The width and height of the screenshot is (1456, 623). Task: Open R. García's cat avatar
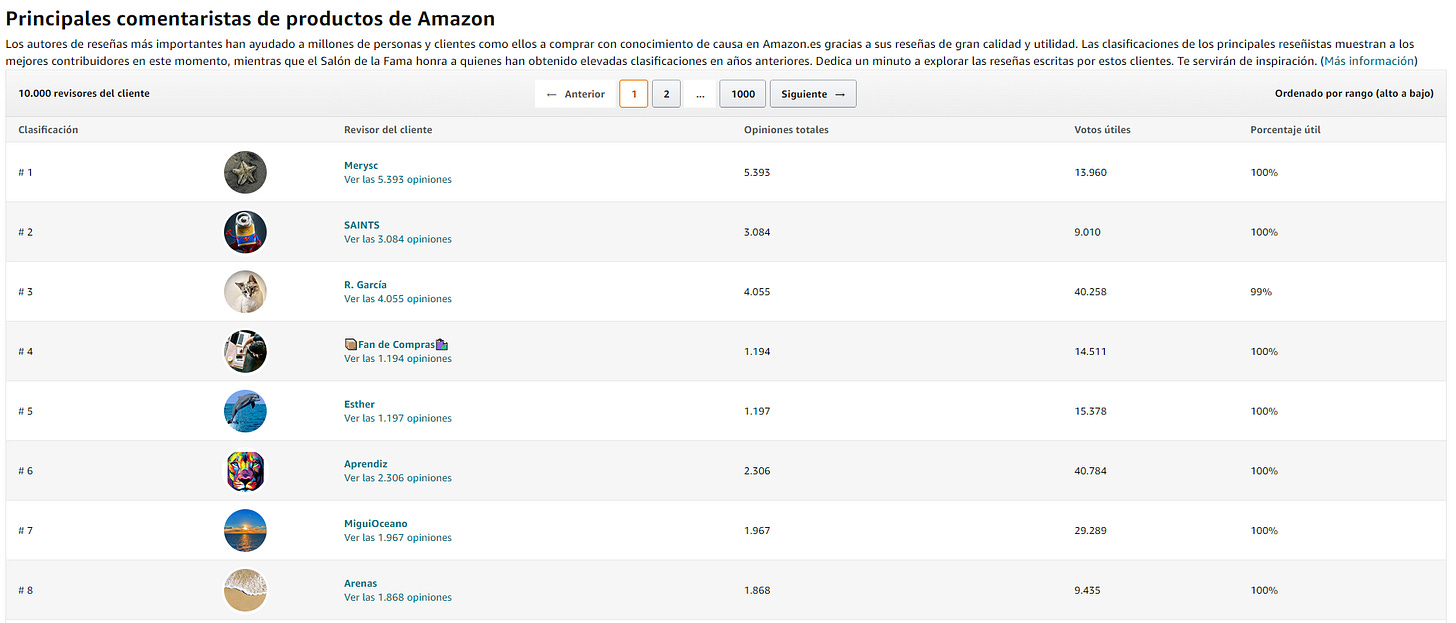click(245, 292)
